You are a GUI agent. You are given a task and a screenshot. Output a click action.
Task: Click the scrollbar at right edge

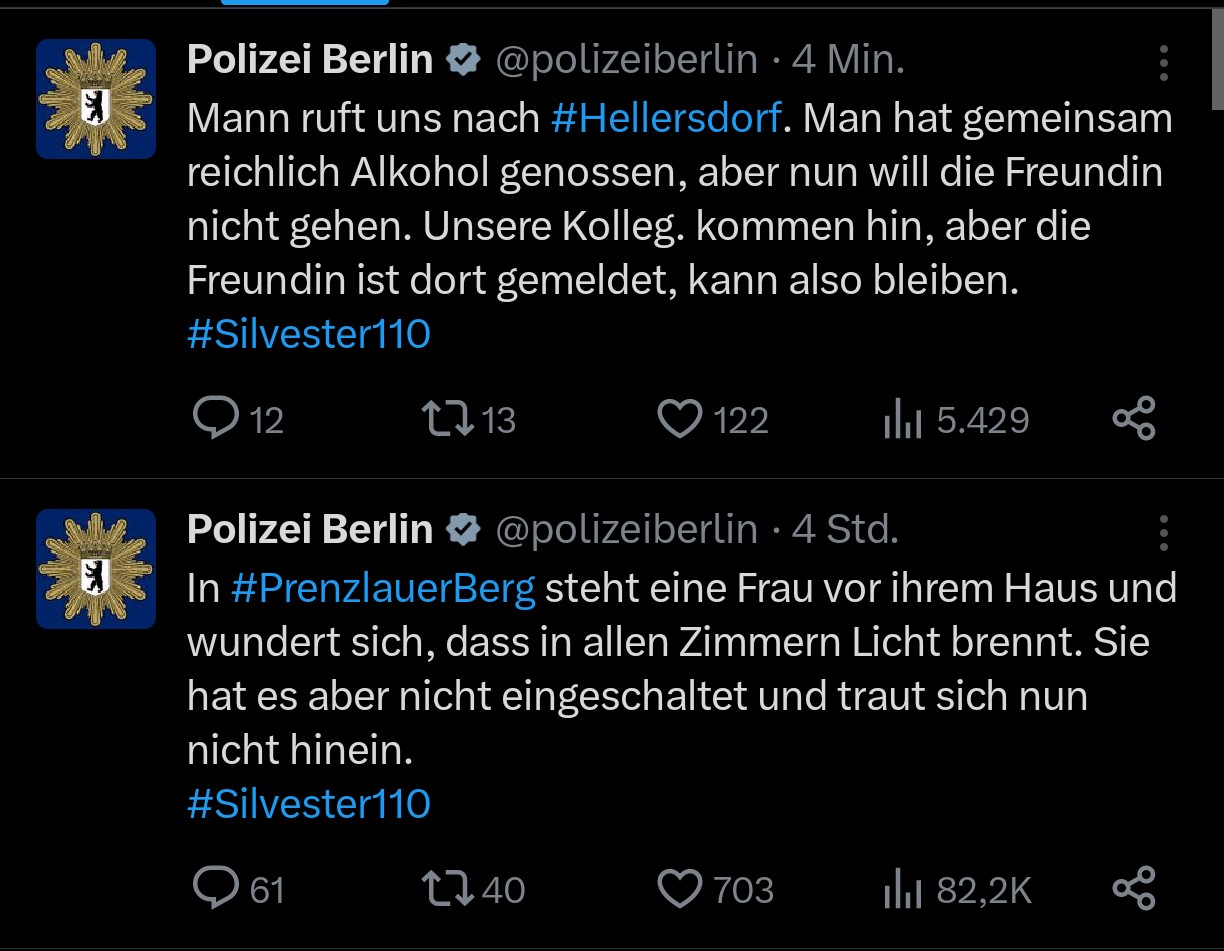[1218, 55]
